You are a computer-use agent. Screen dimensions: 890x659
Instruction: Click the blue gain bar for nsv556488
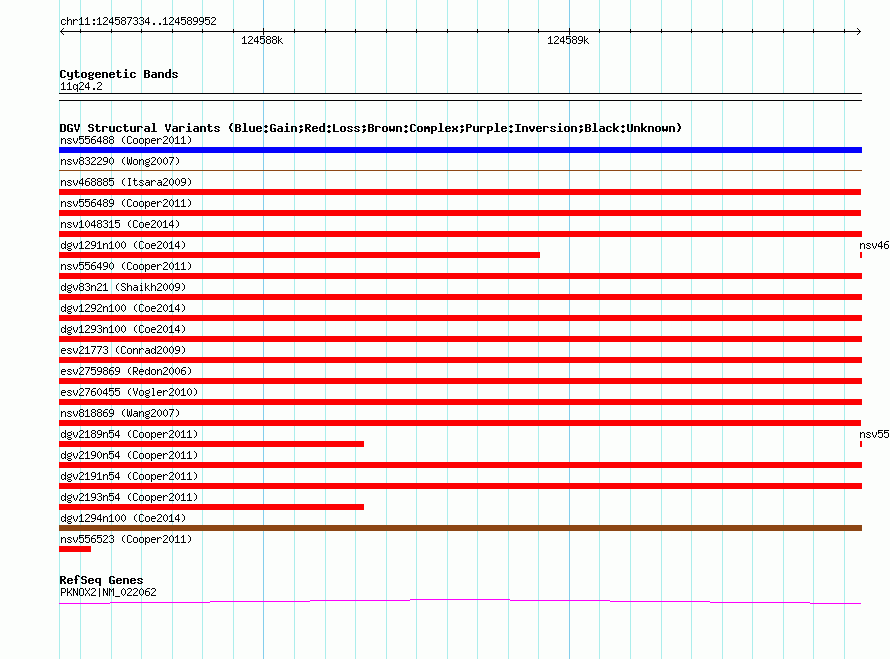coord(460,150)
